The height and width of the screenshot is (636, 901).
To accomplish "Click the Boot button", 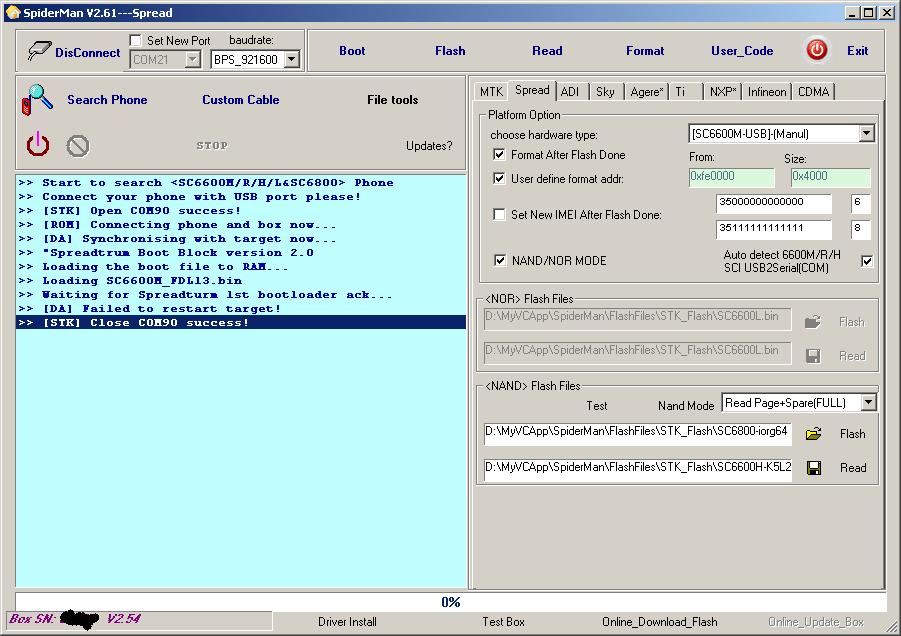I will click(x=352, y=51).
